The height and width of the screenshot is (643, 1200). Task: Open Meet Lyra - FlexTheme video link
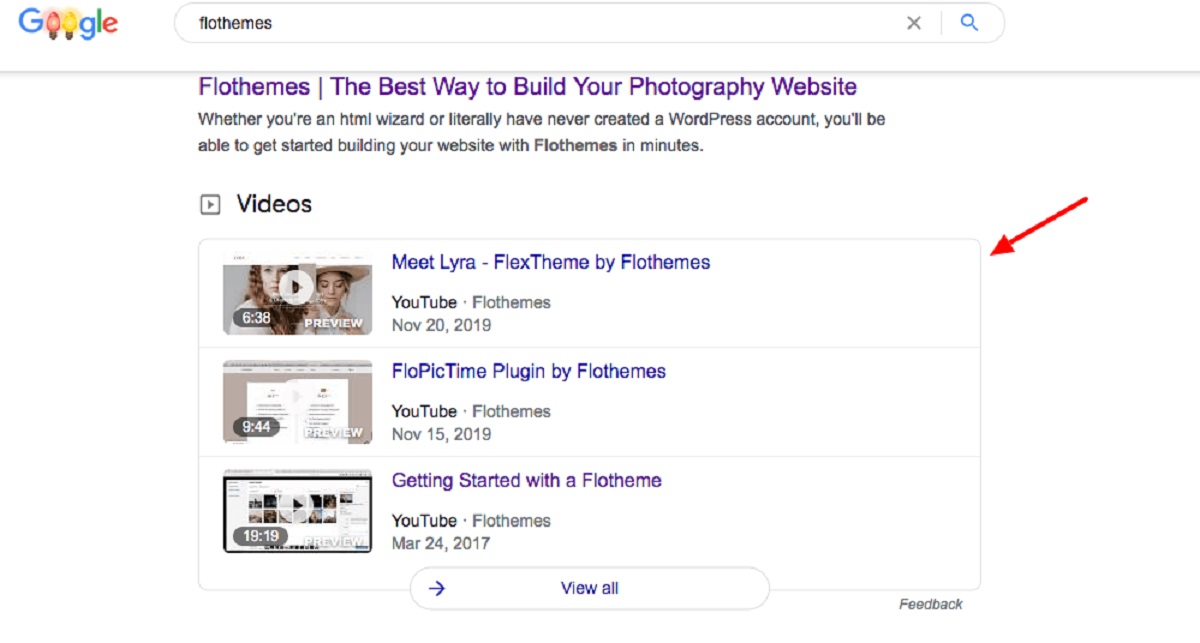[551, 262]
